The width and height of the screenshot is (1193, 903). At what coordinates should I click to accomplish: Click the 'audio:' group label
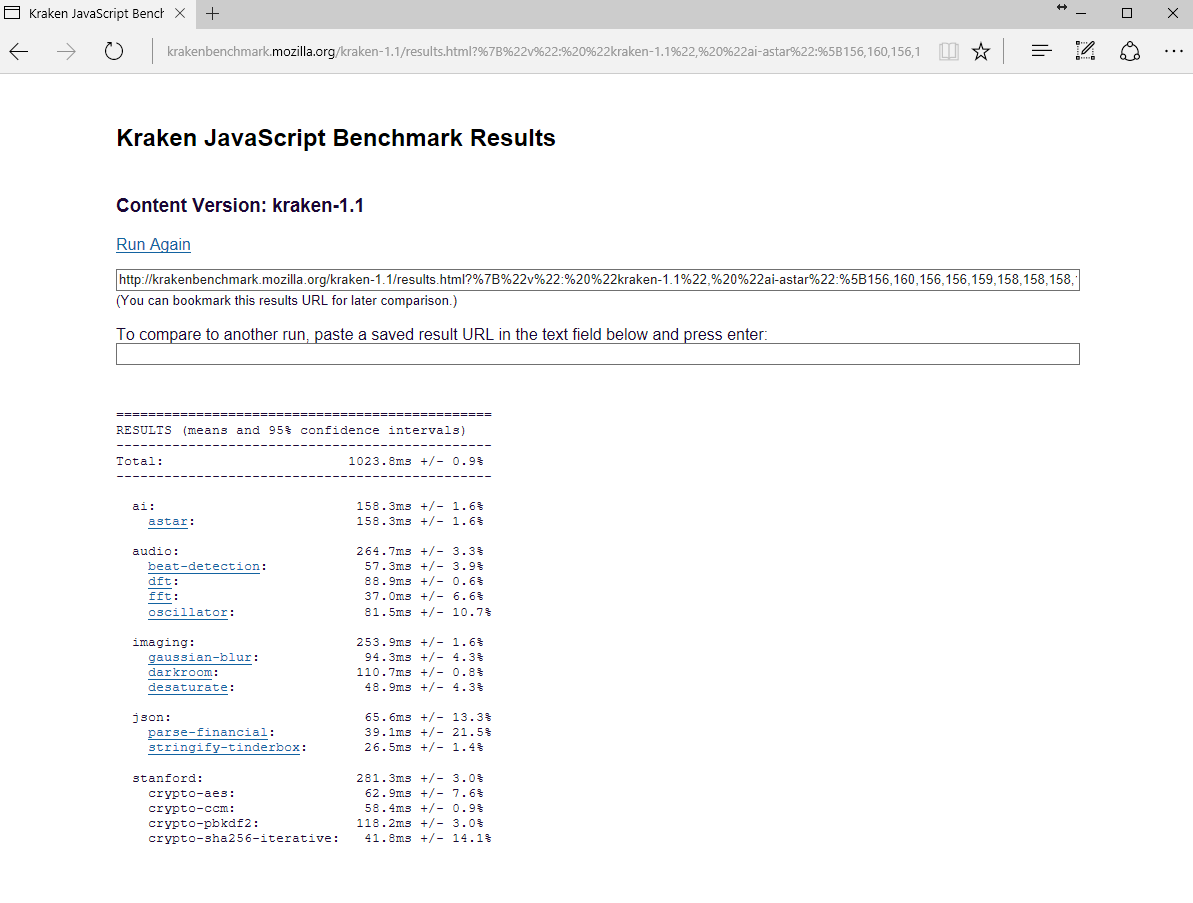pos(156,552)
